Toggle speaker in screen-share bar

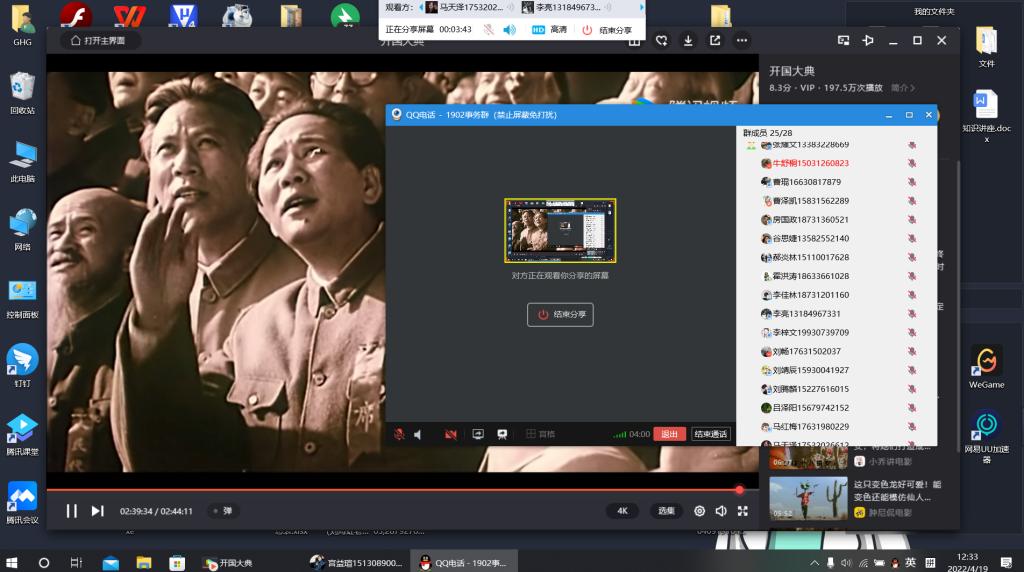[x=509, y=29]
